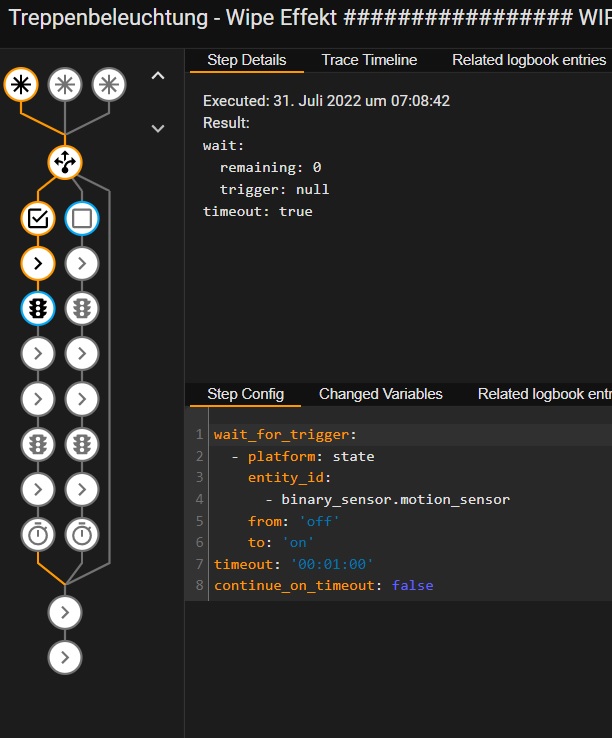Click the 'Executed: 31. Juli 2022' timestamp
Screen dimensions: 612x738
pyautogui.click(x=326, y=101)
